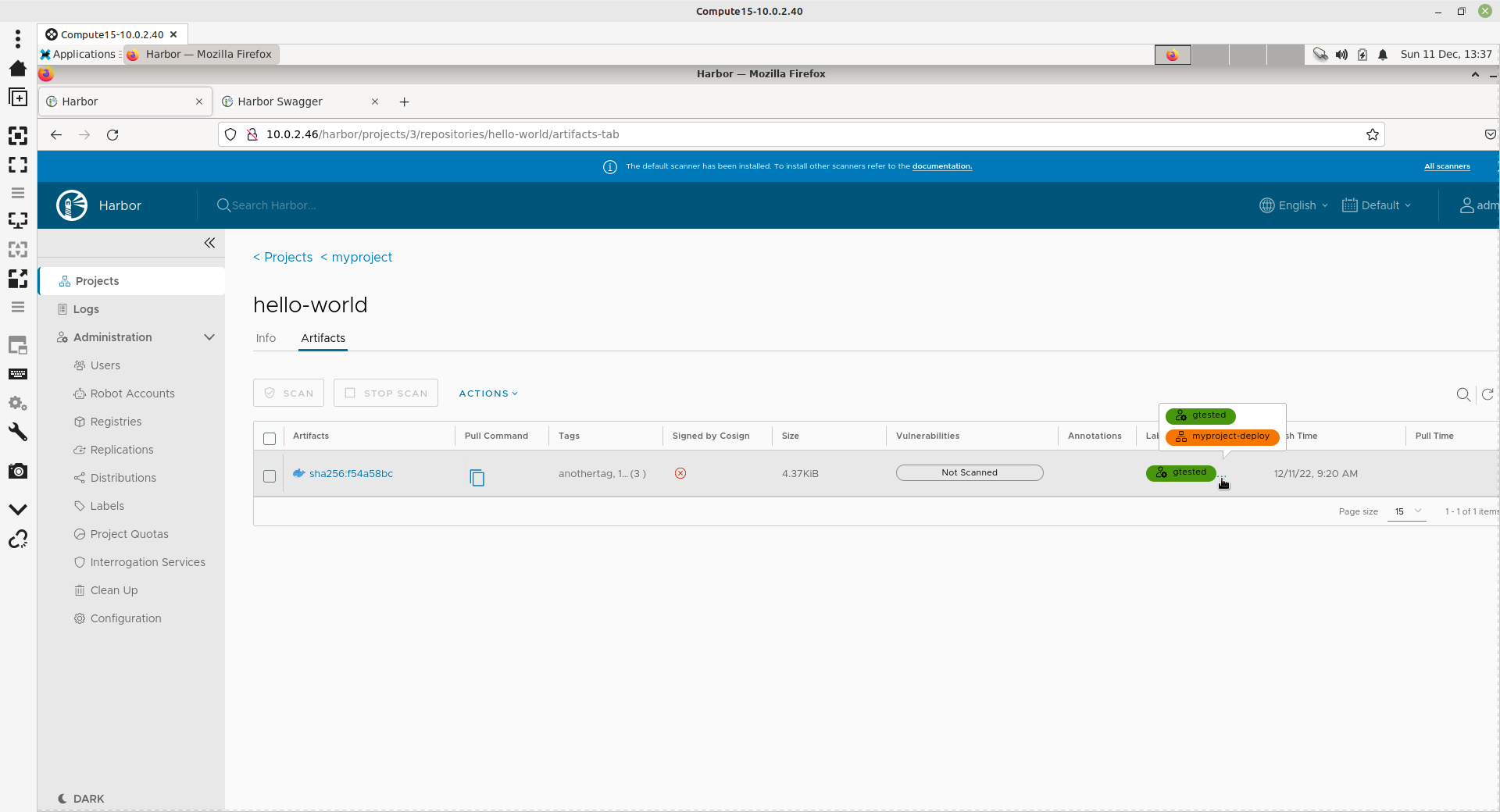
Task: Open the notification bell in system tray
Action: click(1383, 55)
